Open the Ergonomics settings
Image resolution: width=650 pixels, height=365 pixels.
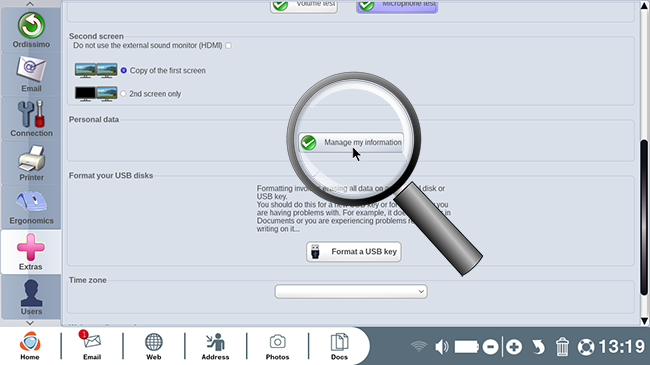[31, 207]
